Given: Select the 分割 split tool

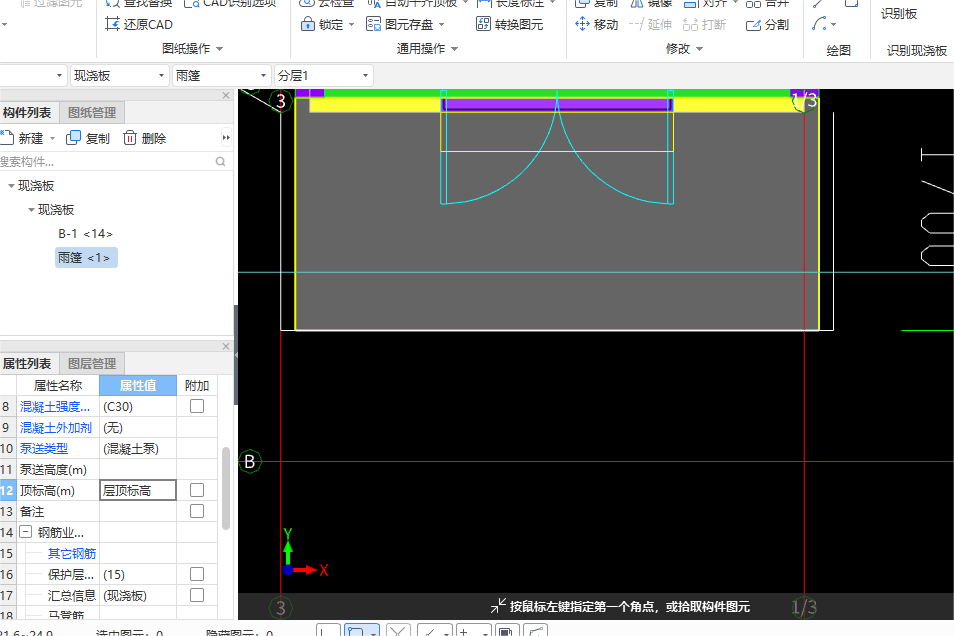Looking at the screenshot, I should pyautogui.click(x=767, y=24).
